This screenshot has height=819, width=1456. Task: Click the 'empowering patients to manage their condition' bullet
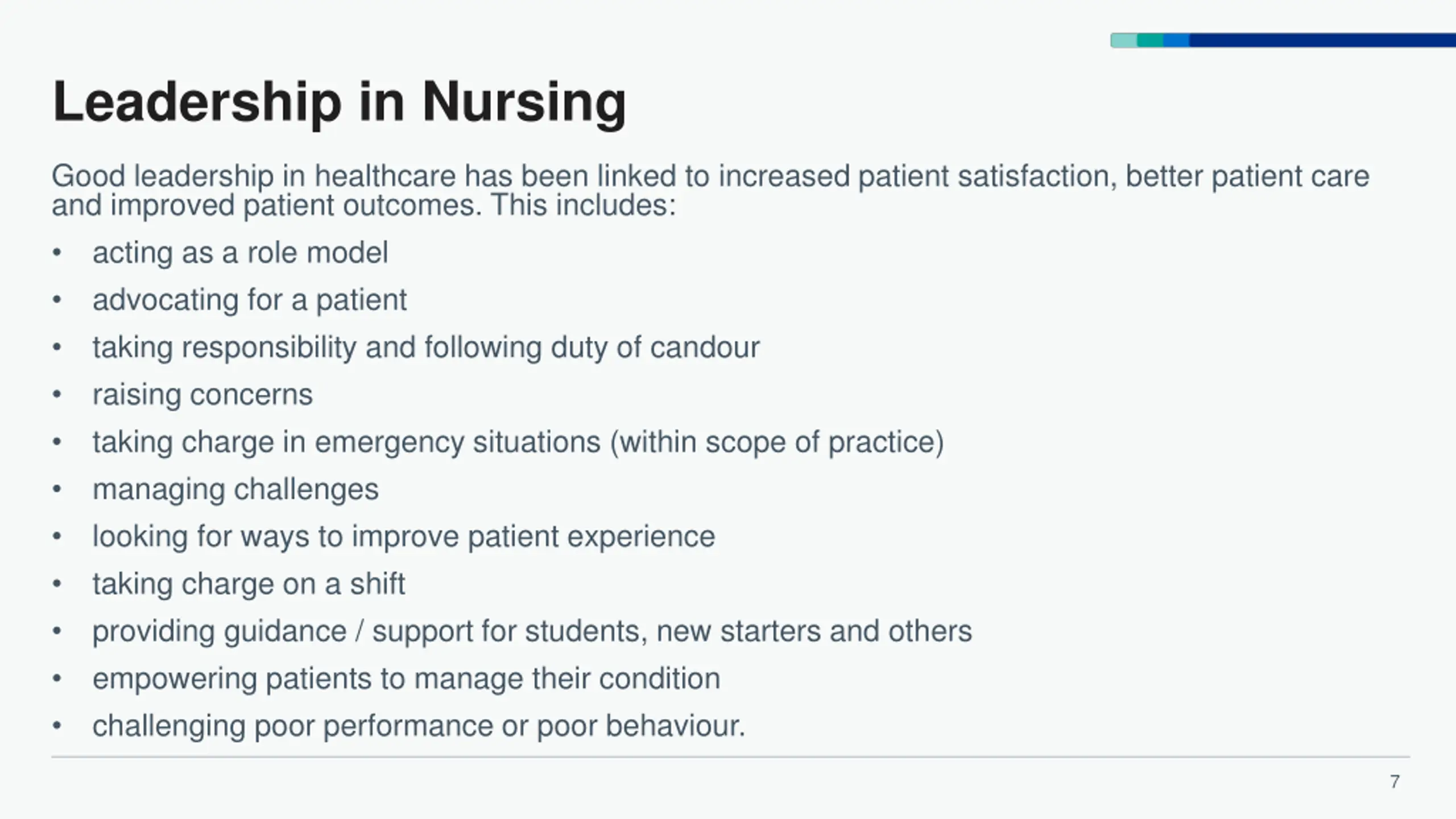click(406, 679)
